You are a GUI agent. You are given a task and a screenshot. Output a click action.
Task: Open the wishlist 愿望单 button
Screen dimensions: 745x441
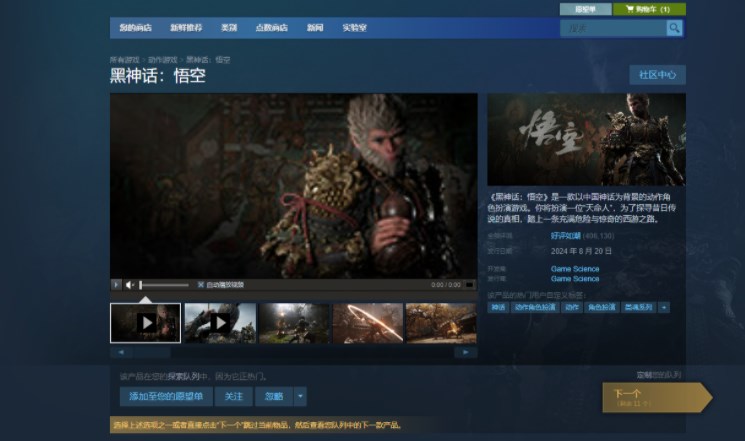point(585,9)
